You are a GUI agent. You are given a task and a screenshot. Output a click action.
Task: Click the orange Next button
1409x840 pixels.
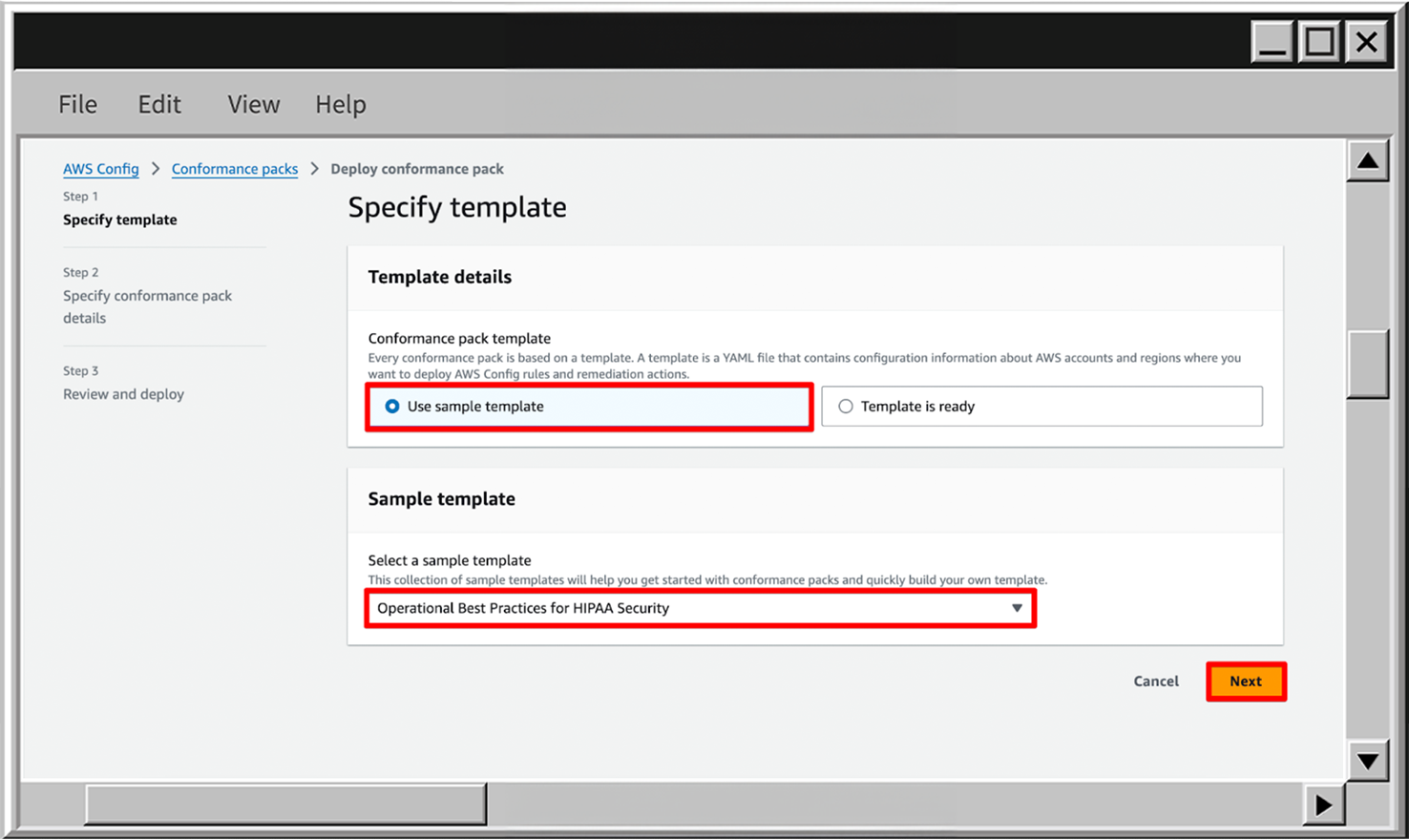coord(1246,682)
